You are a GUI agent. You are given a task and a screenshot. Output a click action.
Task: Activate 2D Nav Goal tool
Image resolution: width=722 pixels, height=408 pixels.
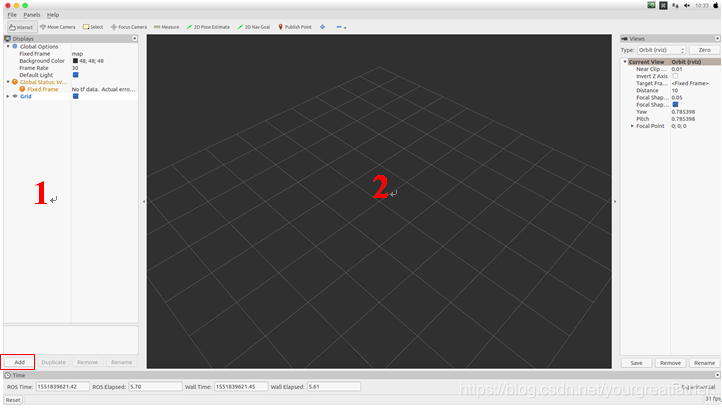254,27
